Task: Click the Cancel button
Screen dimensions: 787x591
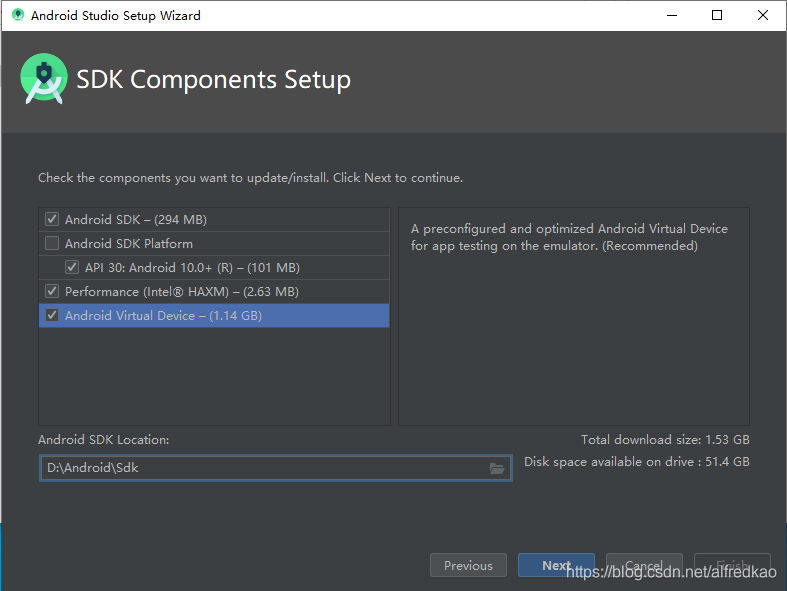Action: [644, 565]
